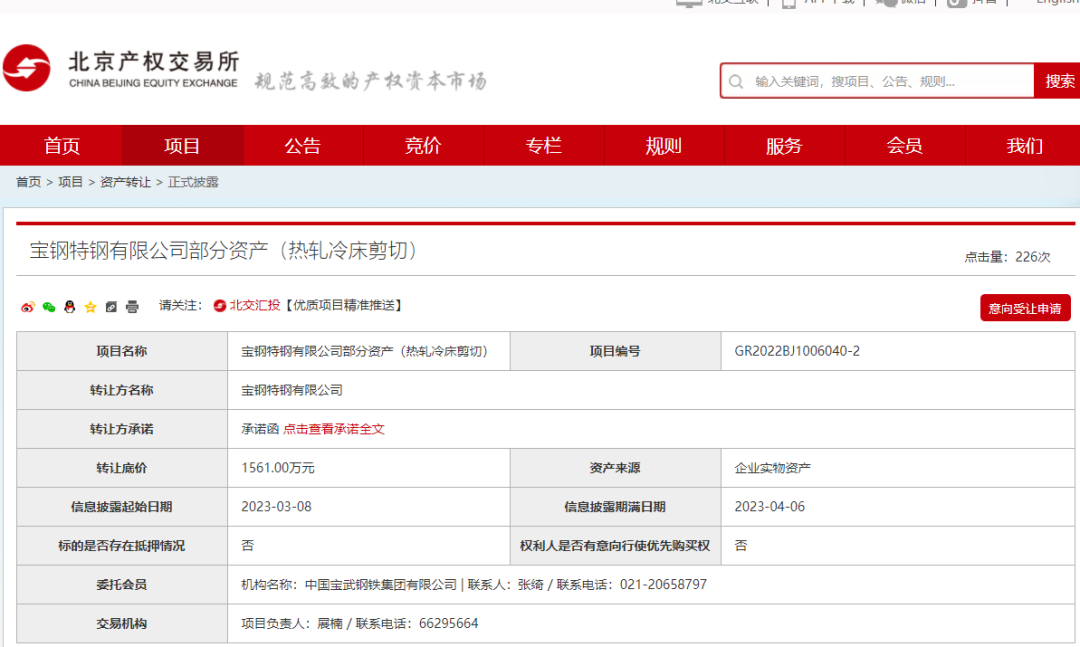Click the 【优质项目精准推送】 text

tap(343, 305)
